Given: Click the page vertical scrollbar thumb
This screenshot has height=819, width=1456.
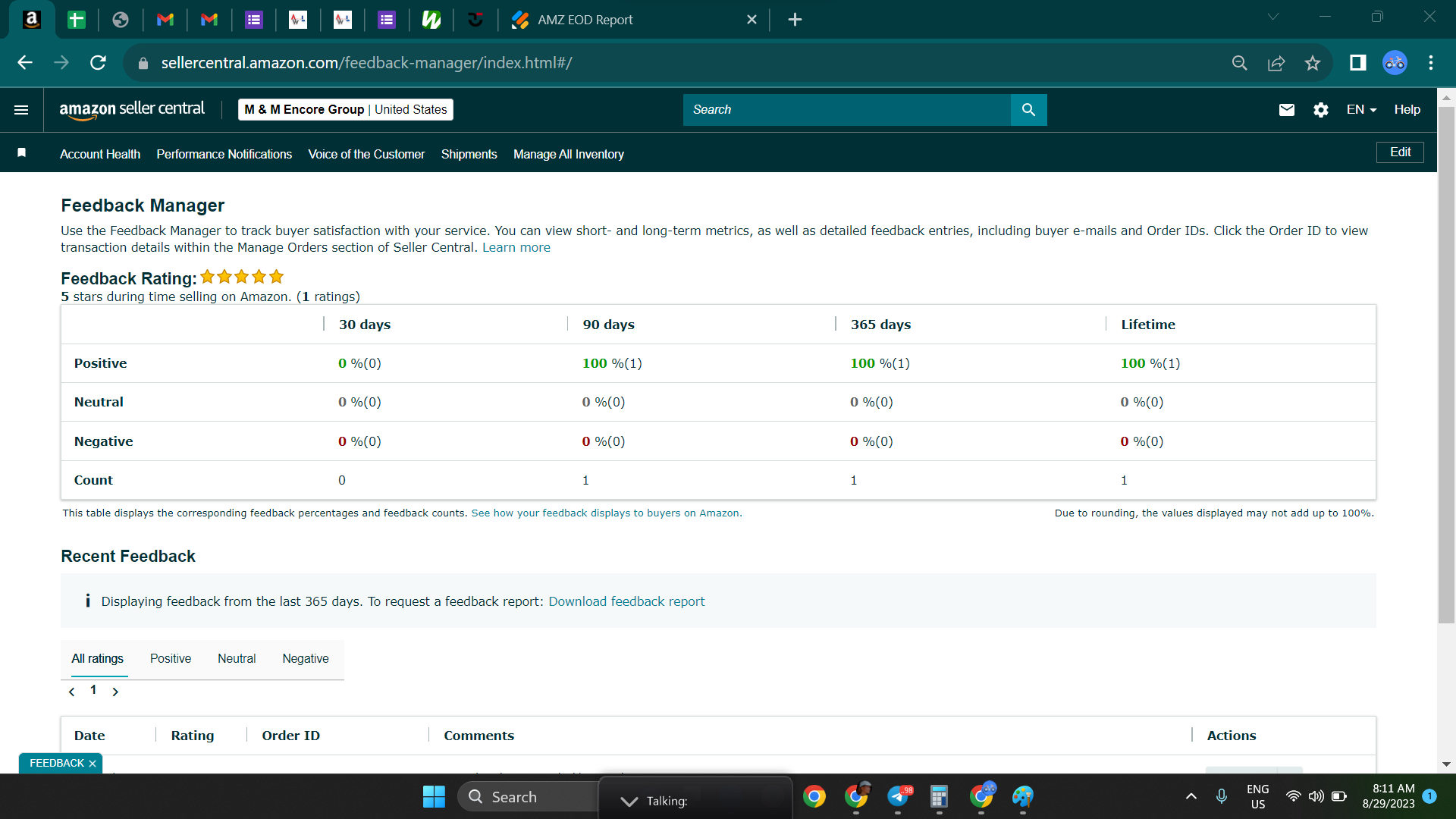Looking at the screenshot, I should click(x=1446, y=364).
